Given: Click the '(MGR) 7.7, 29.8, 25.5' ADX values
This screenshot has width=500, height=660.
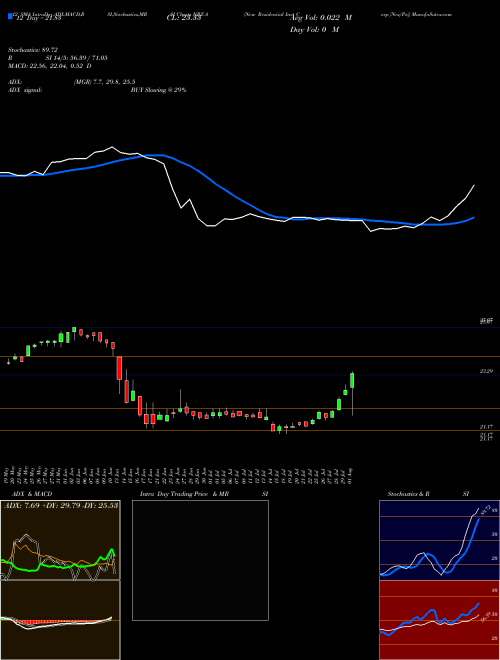Looking at the screenshot, I should click(x=104, y=82).
